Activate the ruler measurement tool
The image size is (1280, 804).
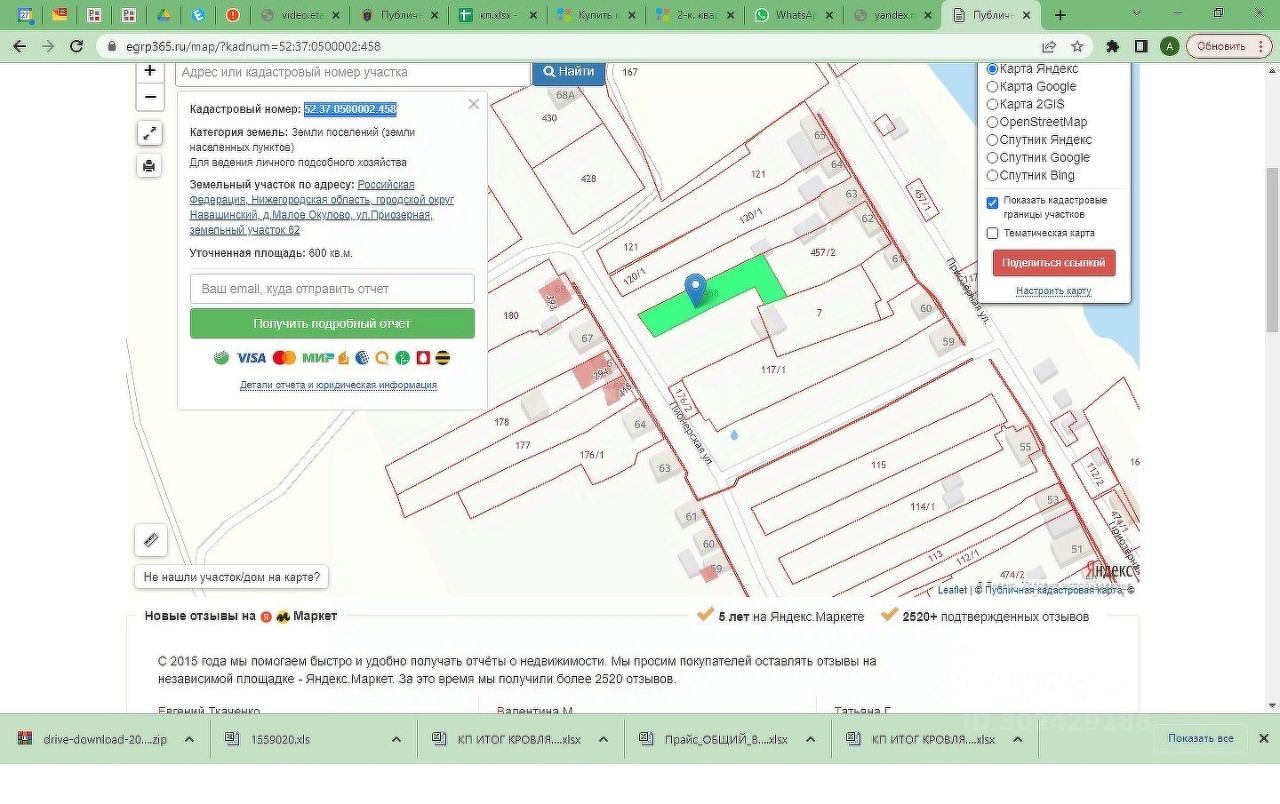(x=151, y=540)
